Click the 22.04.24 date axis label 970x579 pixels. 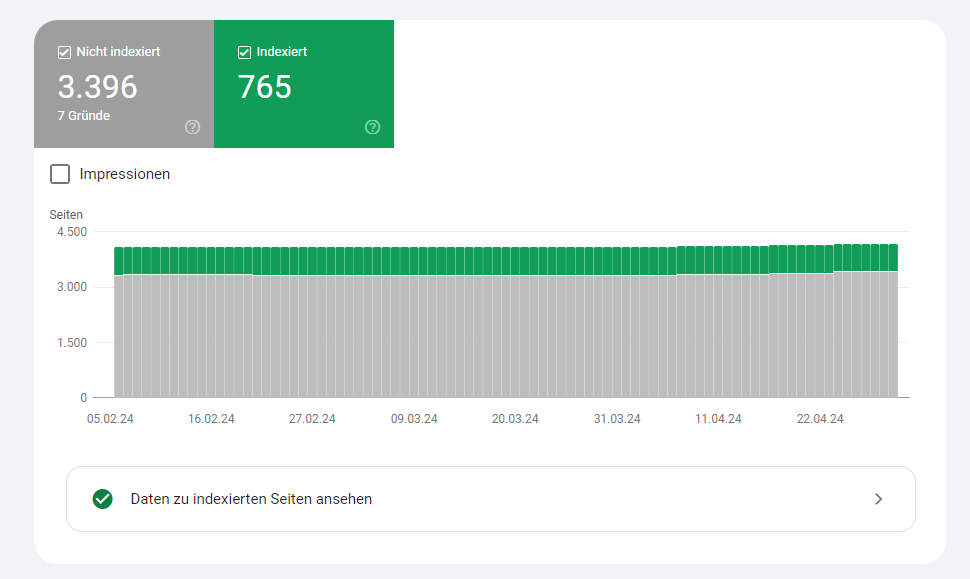tap(820, 419)
